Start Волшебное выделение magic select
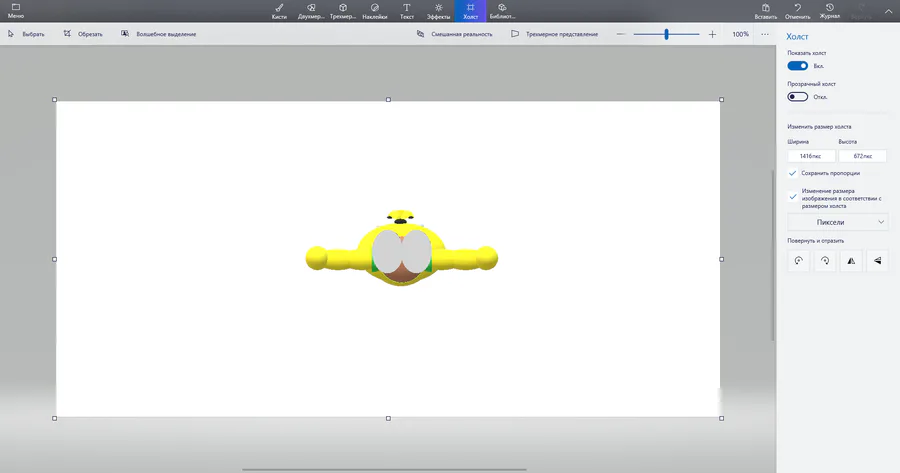The height and width of the screenshot is (473, 900). 158,34
